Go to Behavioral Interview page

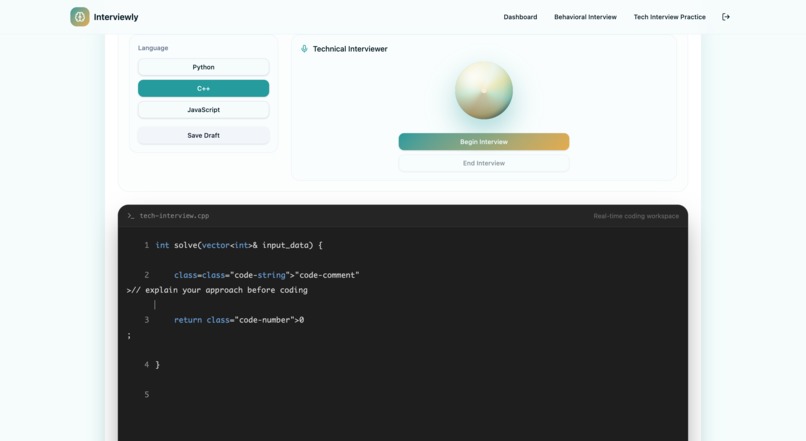pyautogui.click(x=585, y=17)
